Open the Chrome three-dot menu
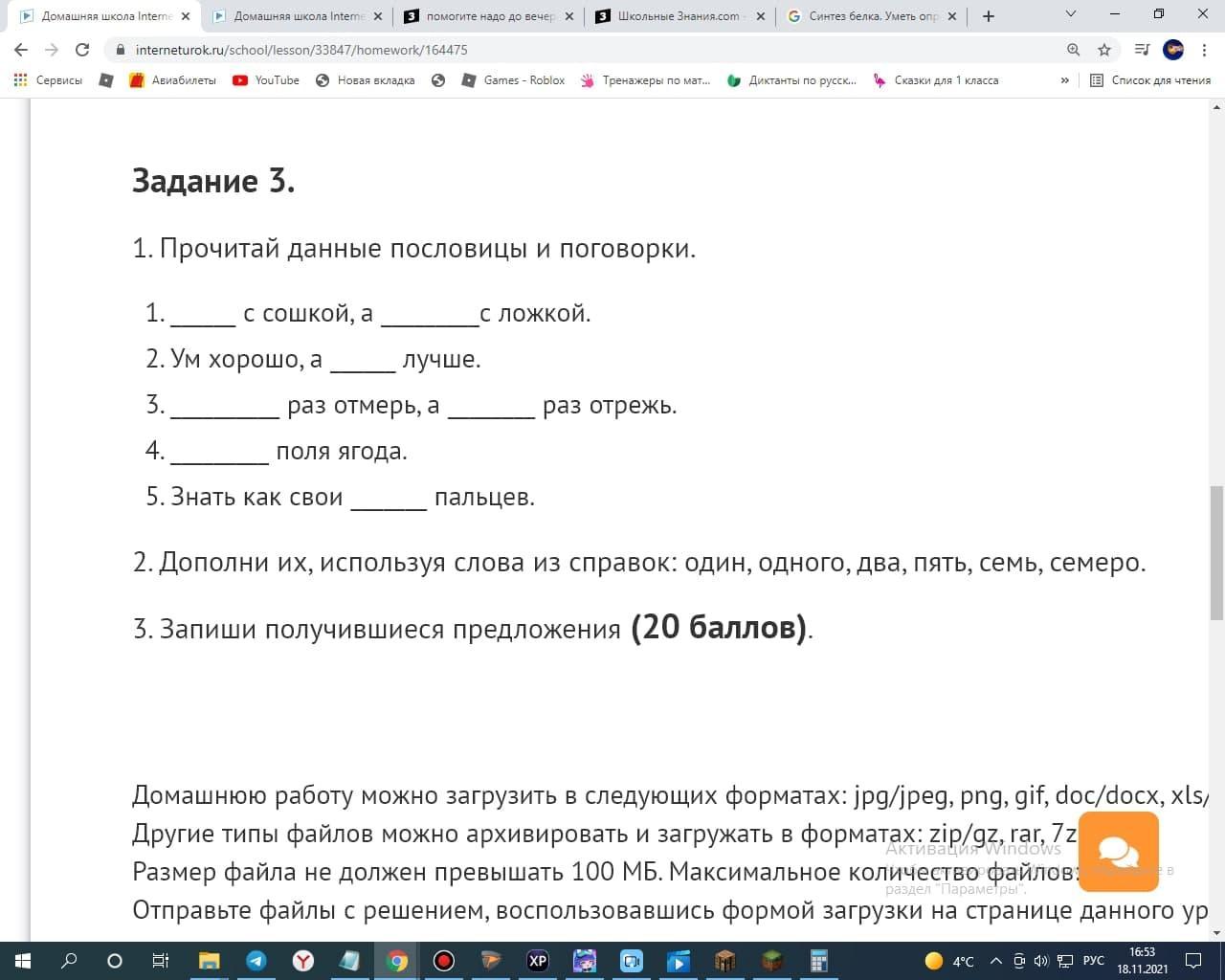Screen dimensions: 1225x980 point(1204,50)
